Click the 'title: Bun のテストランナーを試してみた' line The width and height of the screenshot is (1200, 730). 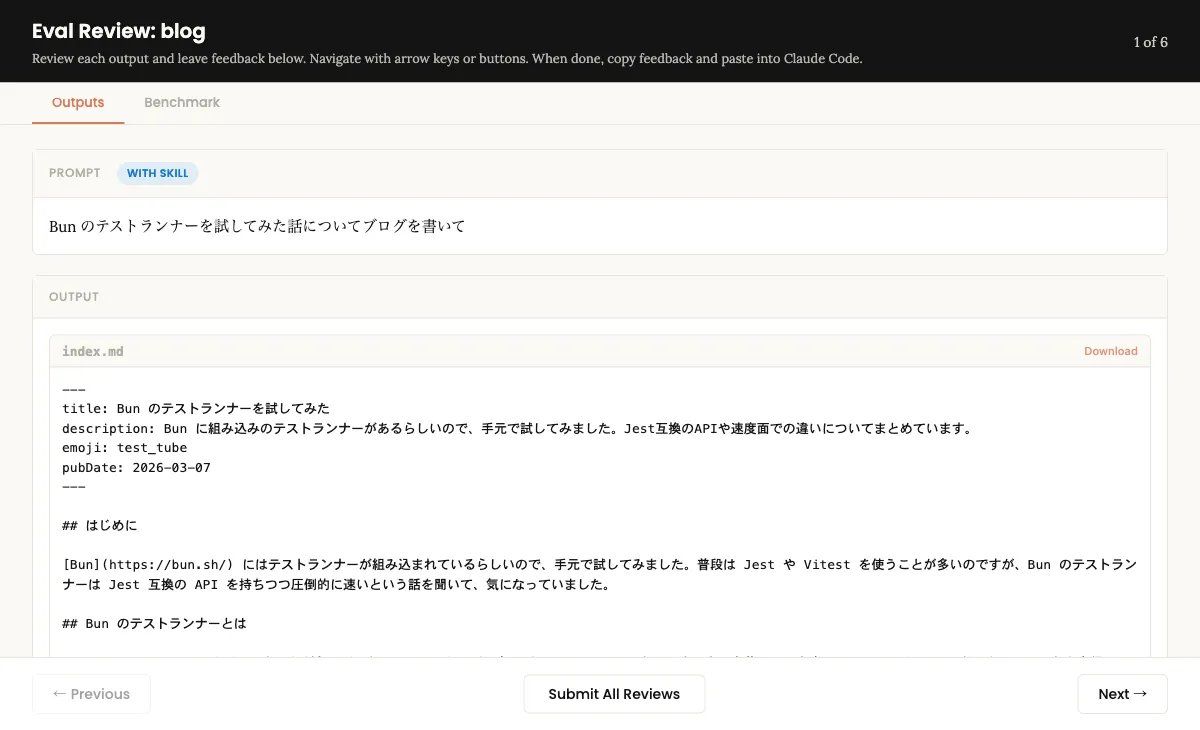click(x=196, y=409)
